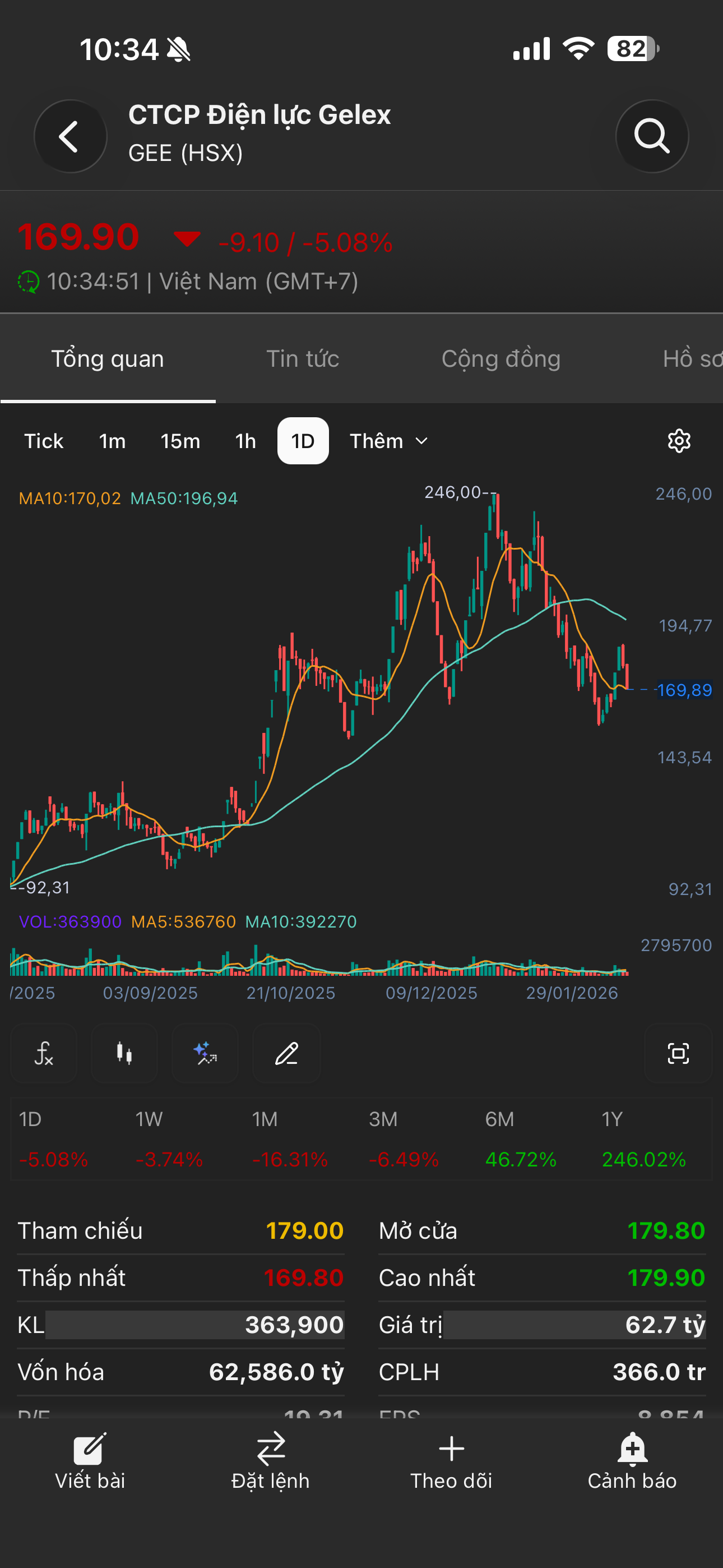Screen dimensions: 723x1568
Task: Tap the MA10:392270 volume label
Action: point(300,921)
